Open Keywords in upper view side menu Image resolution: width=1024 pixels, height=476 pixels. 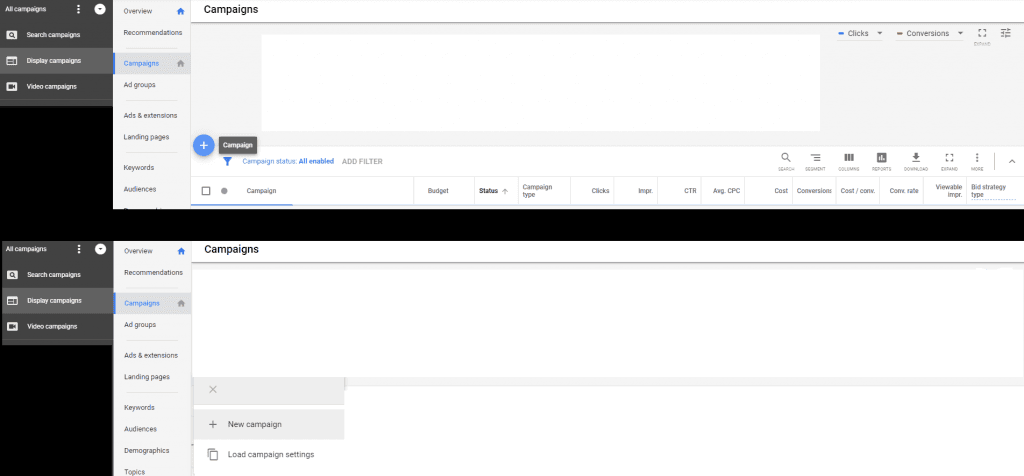tap(138, 168)
